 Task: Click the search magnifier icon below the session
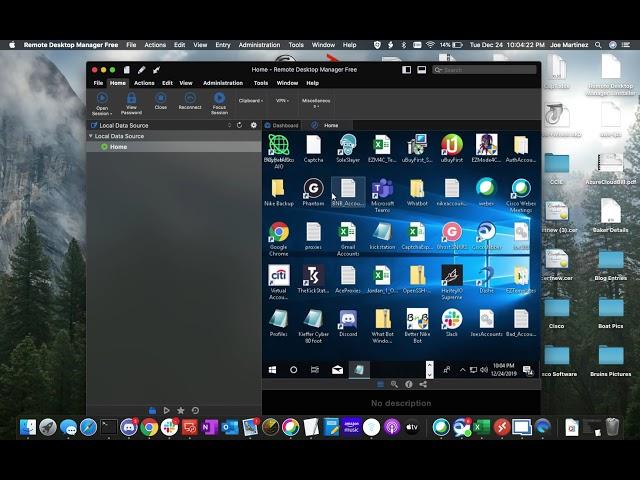tap(394, 384)
